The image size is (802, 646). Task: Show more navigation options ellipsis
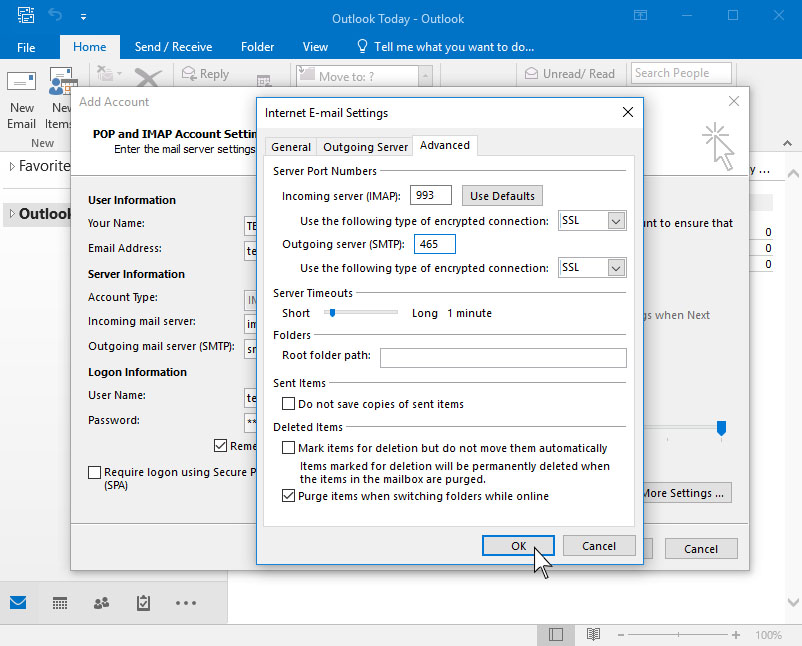pos(186,603)
